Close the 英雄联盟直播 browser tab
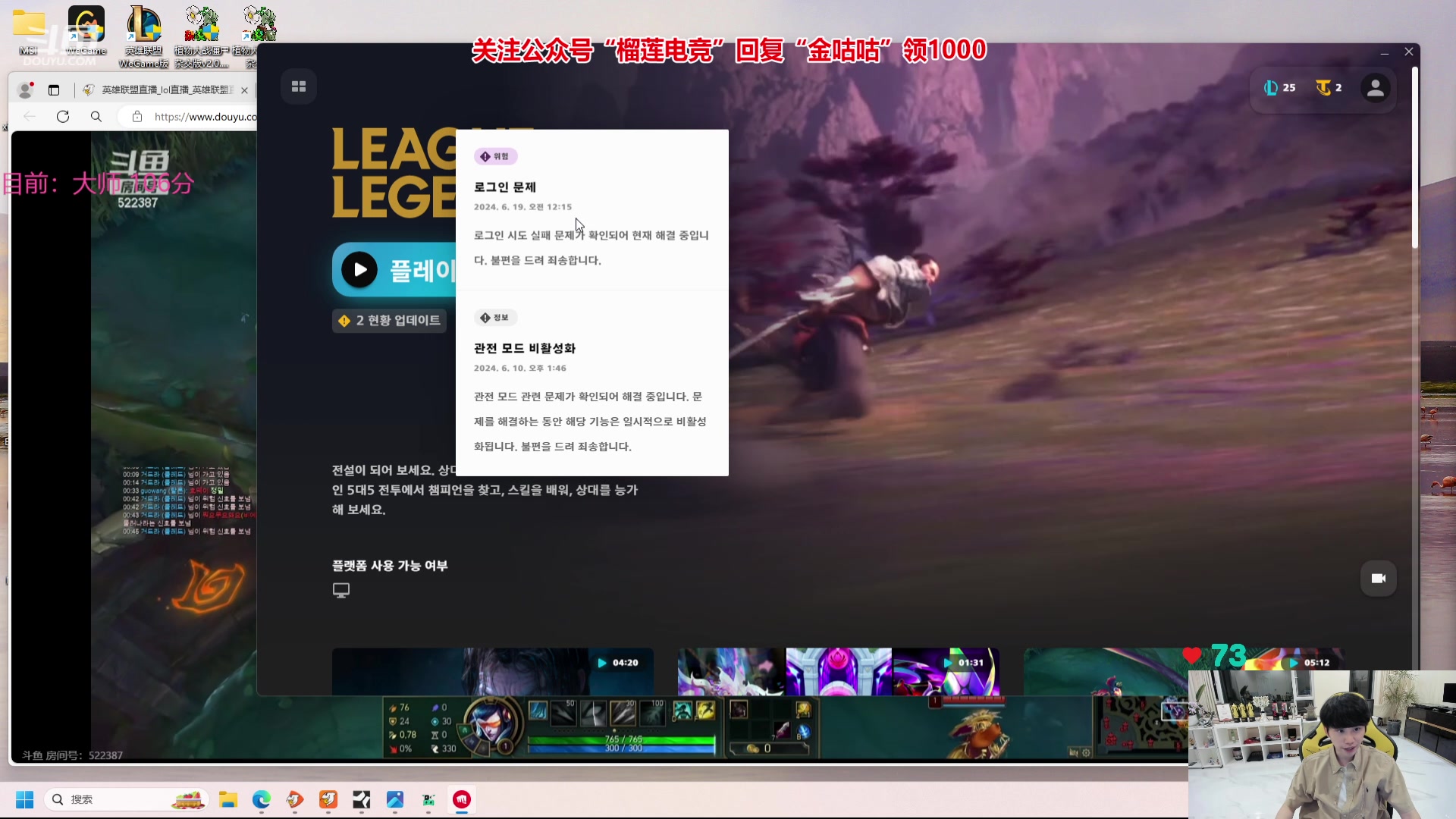This screenshot has height=819, width=1456. point(244,90)
